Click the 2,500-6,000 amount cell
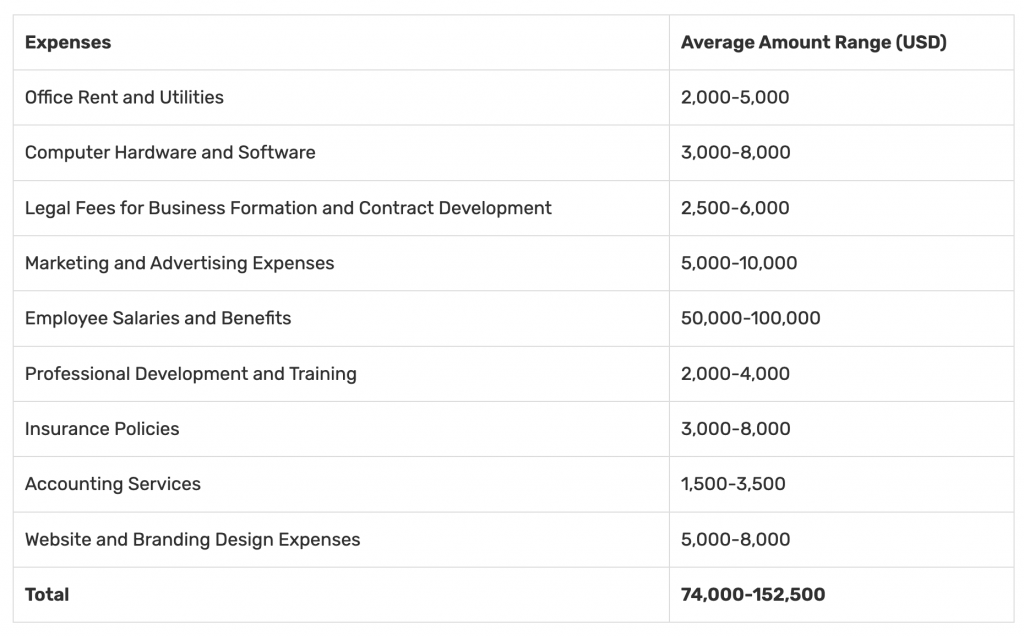The height and width of the screenshot is (636, 1024). click(x=735, y=208)
